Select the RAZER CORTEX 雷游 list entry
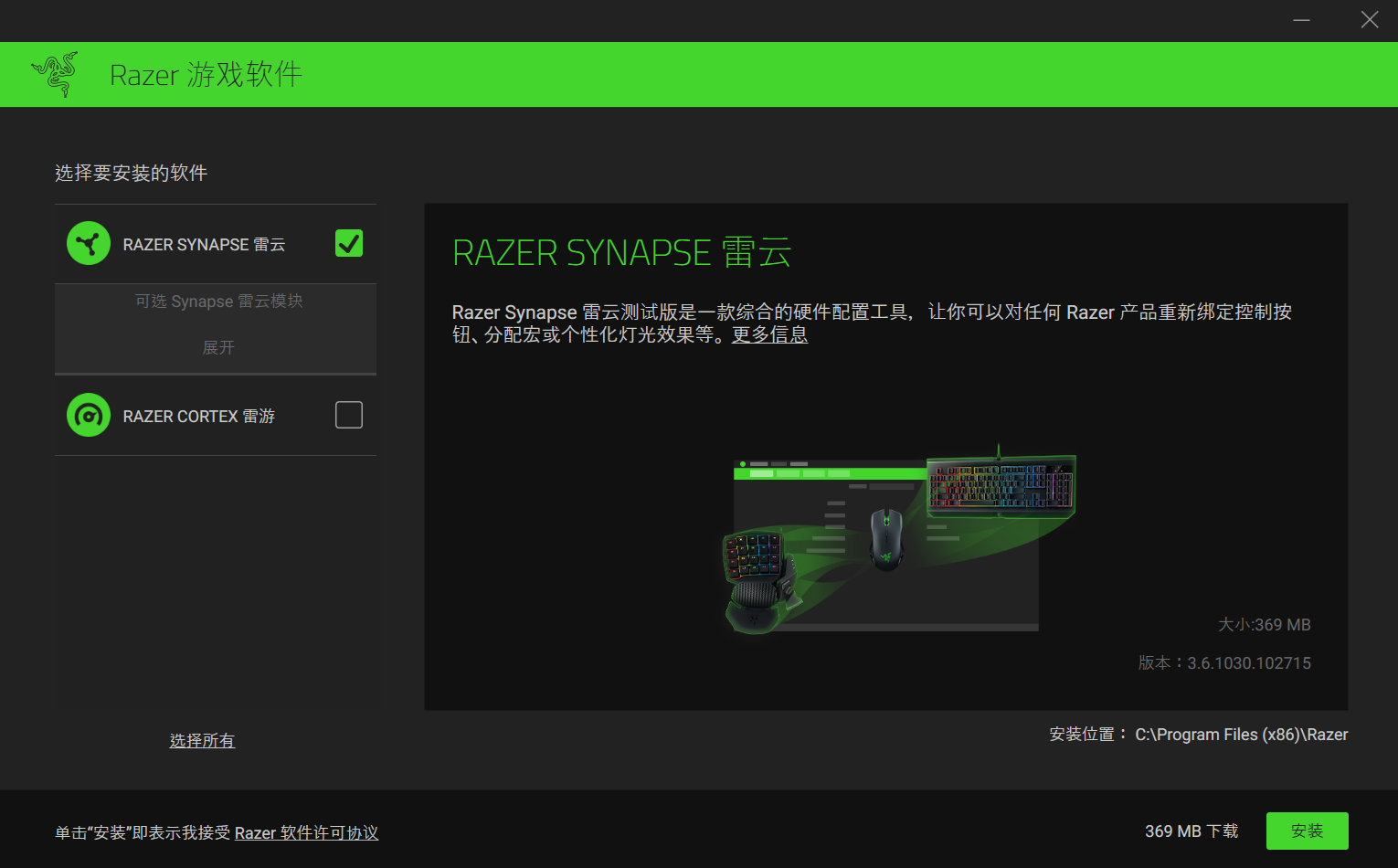 (197, 415)
